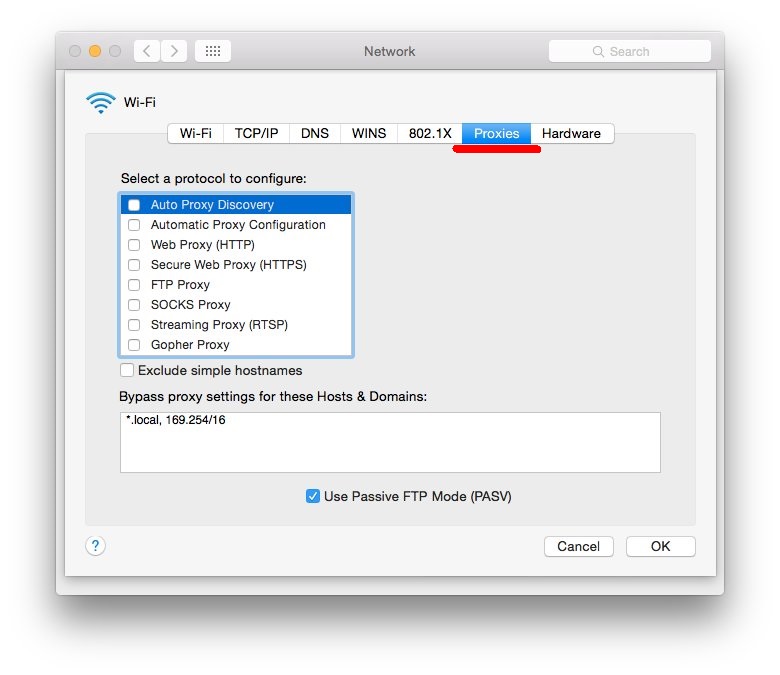Image resolution: width=780 pixels, height=675 pixels.
Task: Switch to the Hardware tab
Action: (x=572, y=133)
